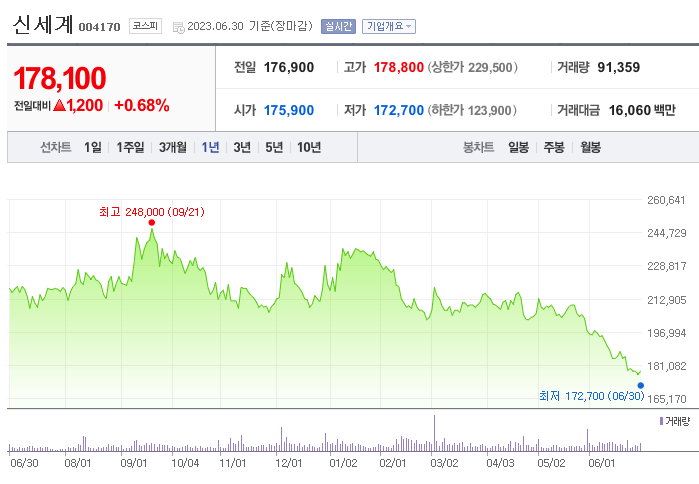The width and height of the screenshot is (699, 484).
Task: Click the 하한가 123,900 lower limit text
Action: click(x=473, y=110)
